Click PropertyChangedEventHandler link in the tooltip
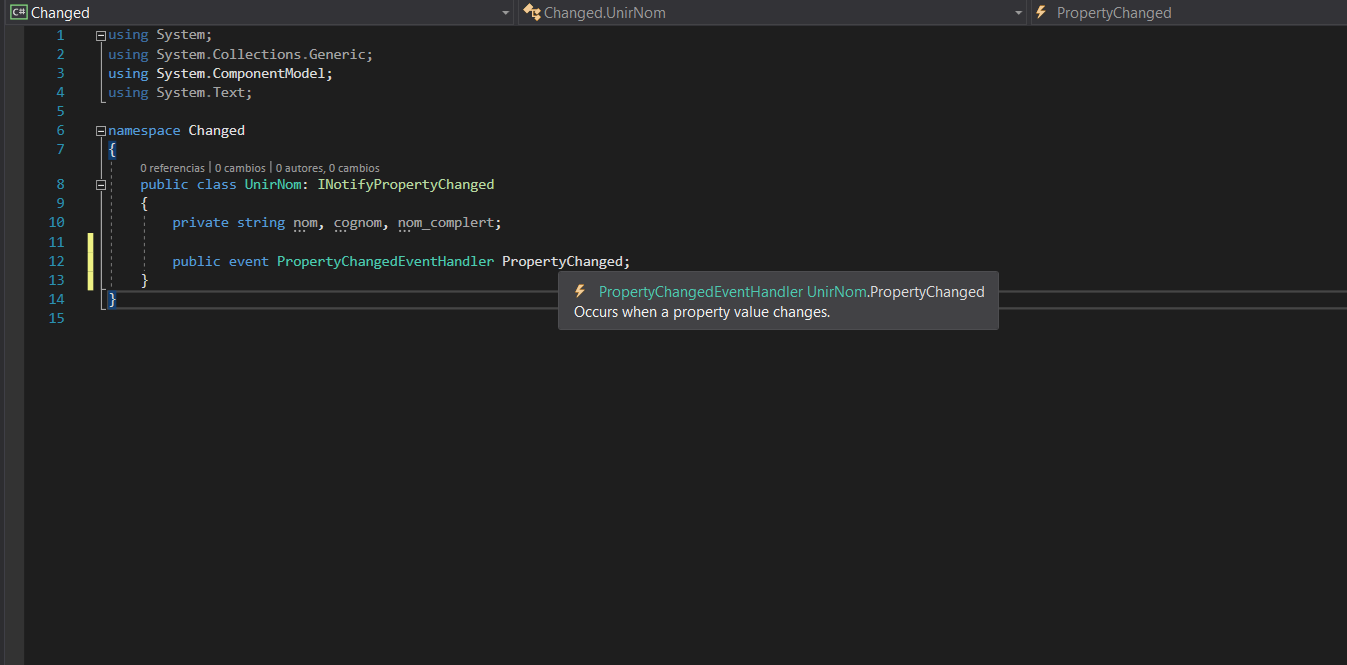Image resolution: width=1347 pixels, height=665 pixels. tap(700, 292)
